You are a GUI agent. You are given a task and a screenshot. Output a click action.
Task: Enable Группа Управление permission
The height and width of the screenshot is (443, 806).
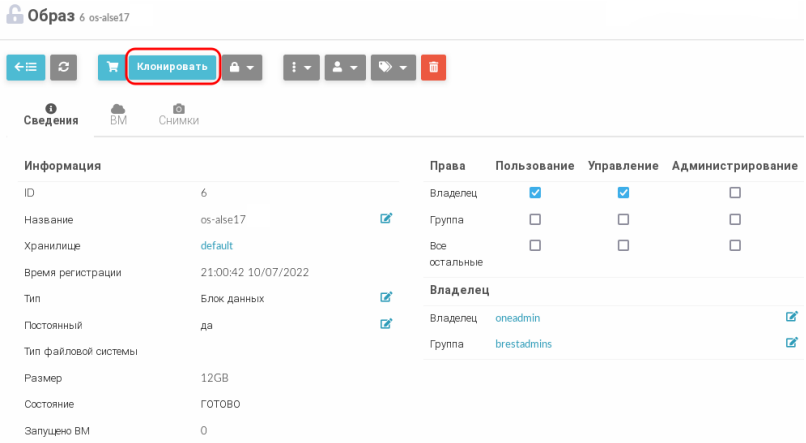click(x=623, y=219)
